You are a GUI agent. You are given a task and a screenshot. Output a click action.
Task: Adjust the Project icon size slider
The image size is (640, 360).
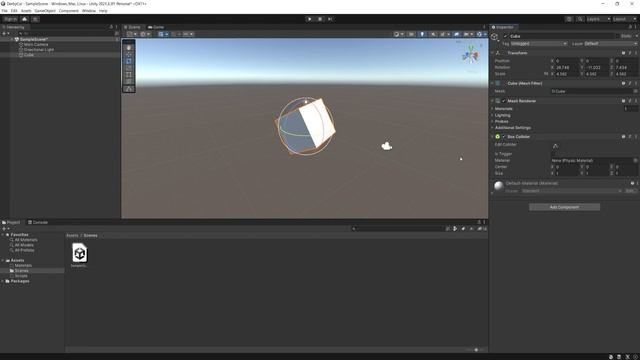point(476,350)
